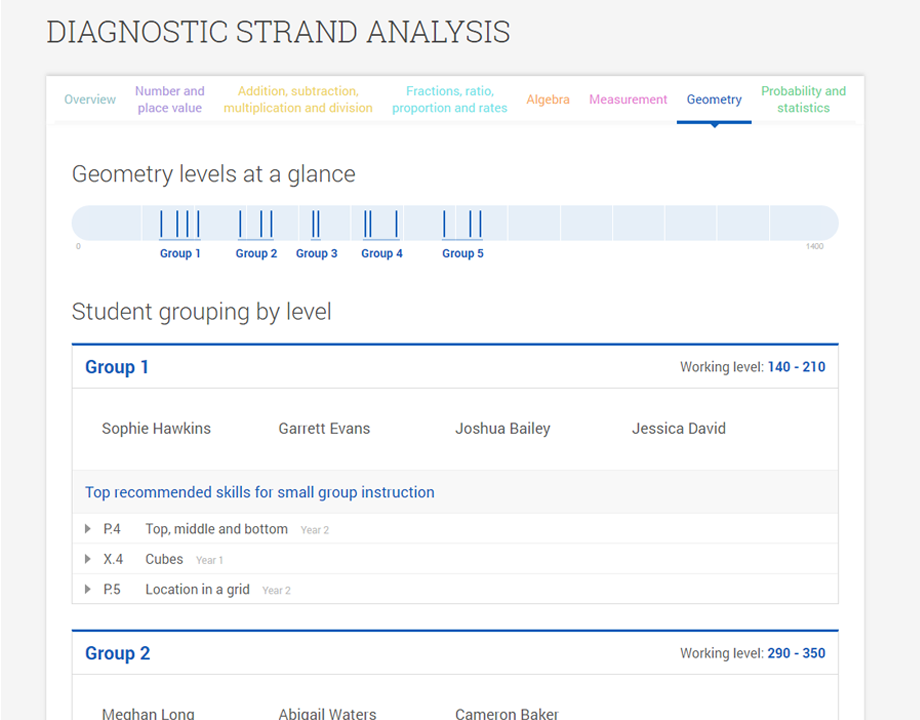
Task: Select student Meghan Long in Group 2
Action: click(148, 713)
